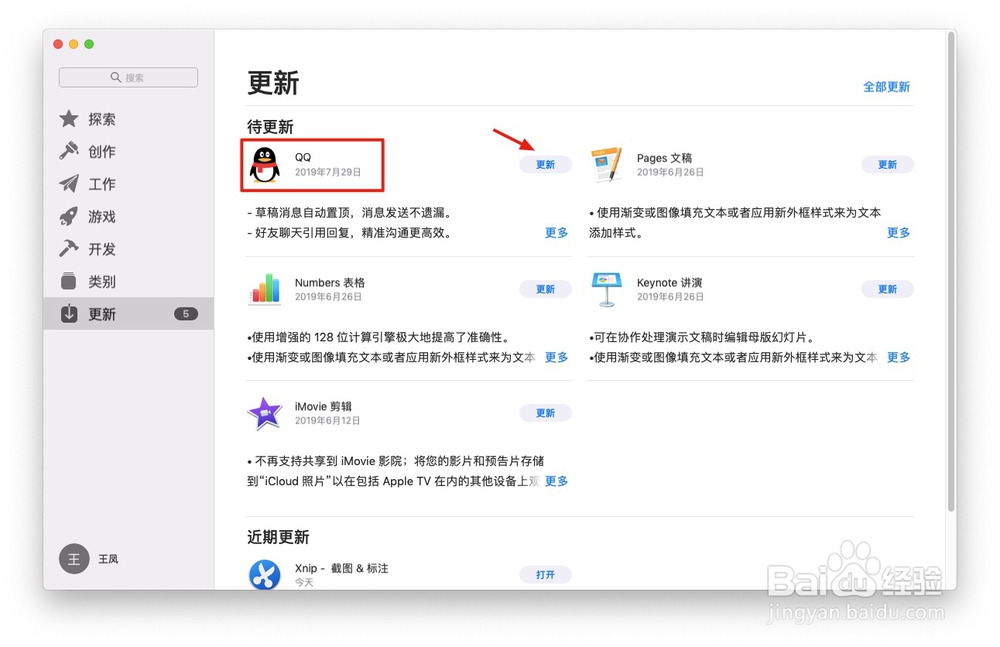The width and height of the screenshot is (1000, 647).
Task: Click the Xnip - 截图 & 标注 title
Action: pos(341,568)
